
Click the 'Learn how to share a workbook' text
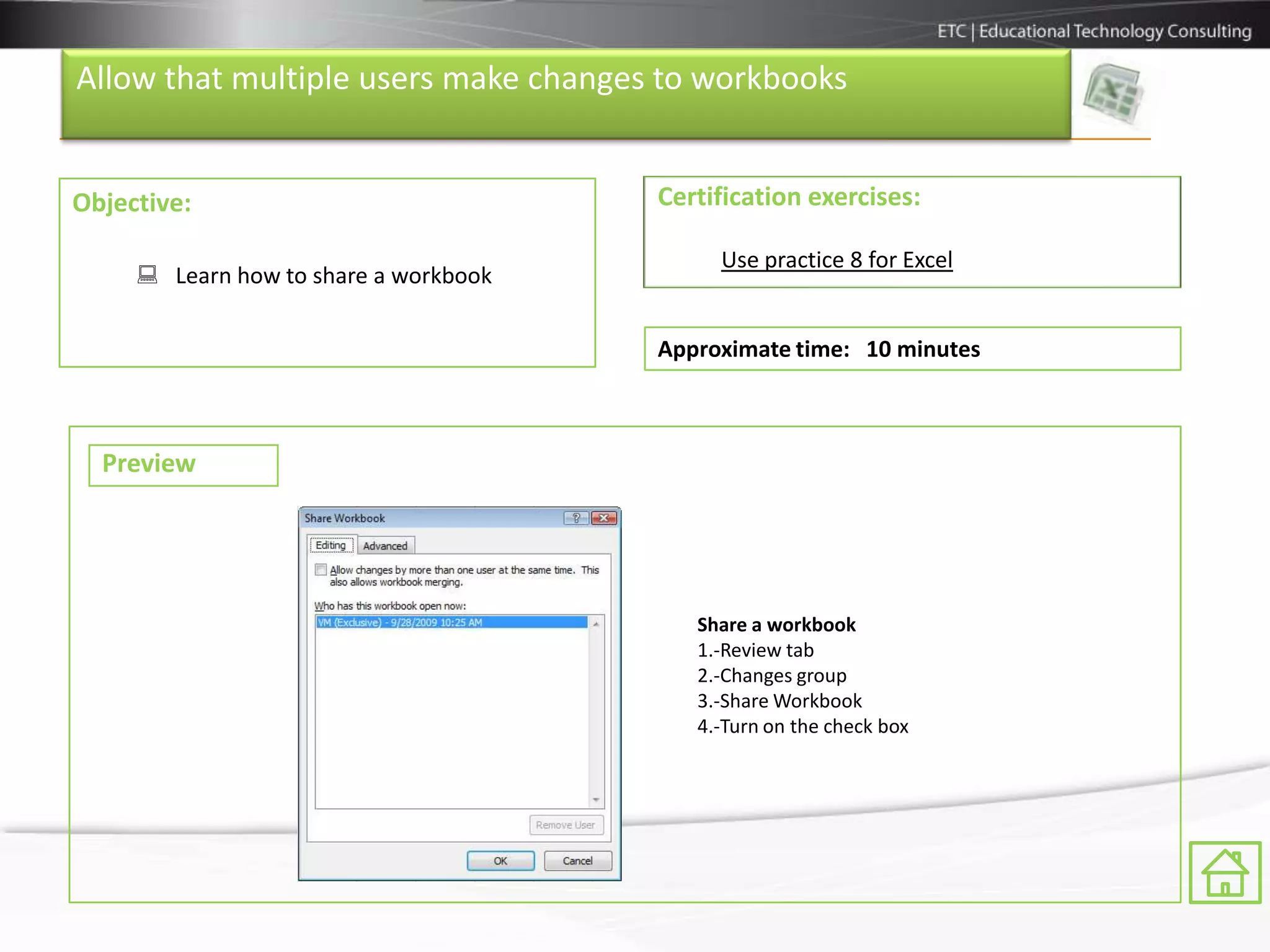pyautogui.click(x=334, y=276)
